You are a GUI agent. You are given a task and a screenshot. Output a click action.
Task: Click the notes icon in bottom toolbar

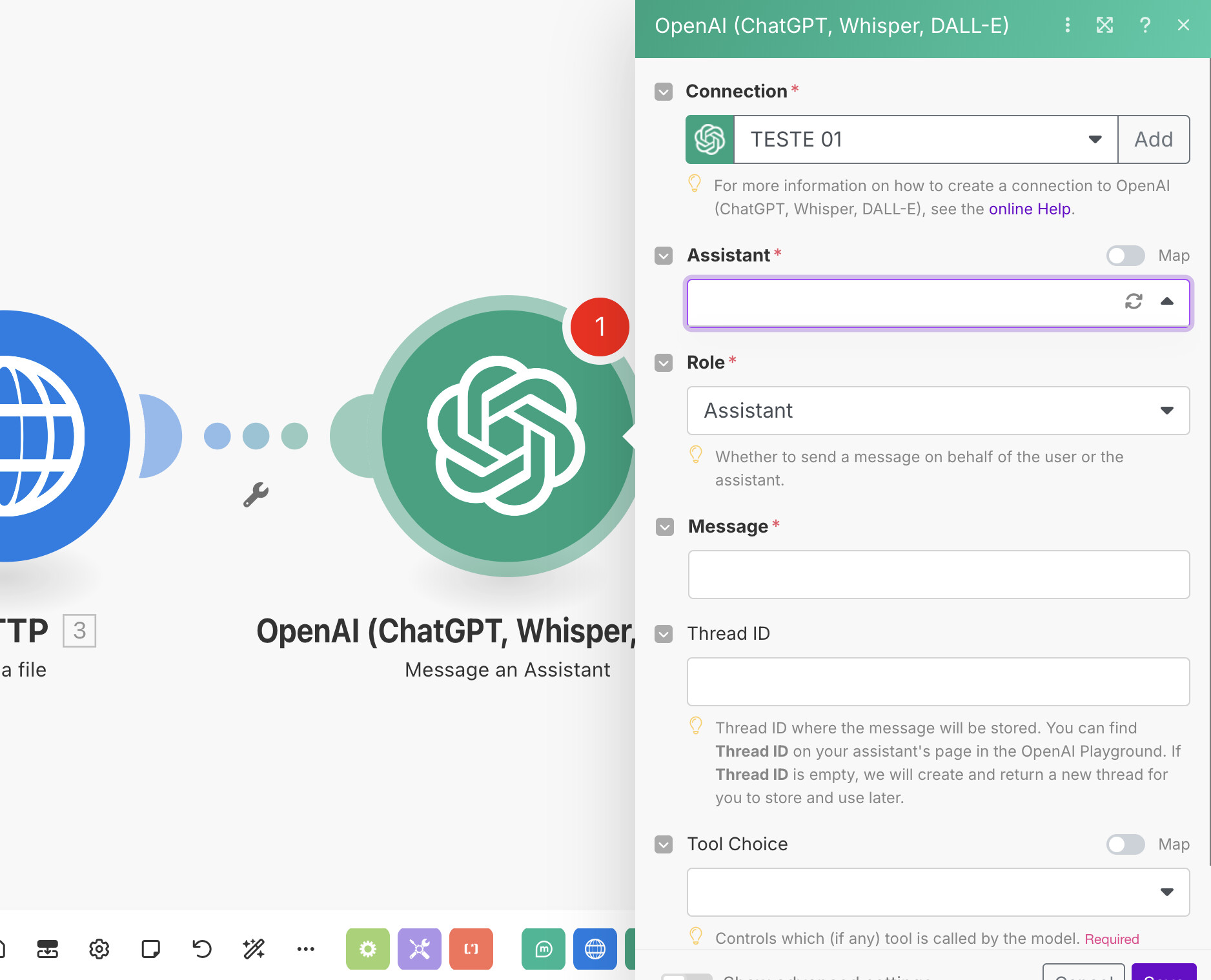click(150, 949)
